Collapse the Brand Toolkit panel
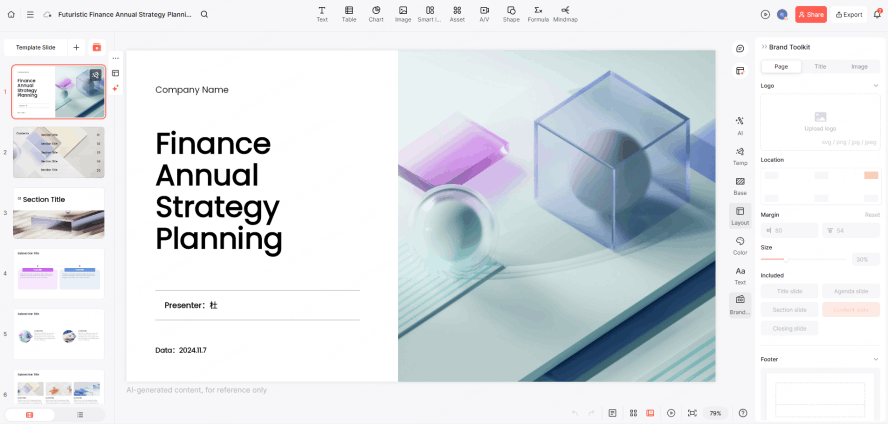Viewport: 888px width, 424px height. click(x=764, y=47)
